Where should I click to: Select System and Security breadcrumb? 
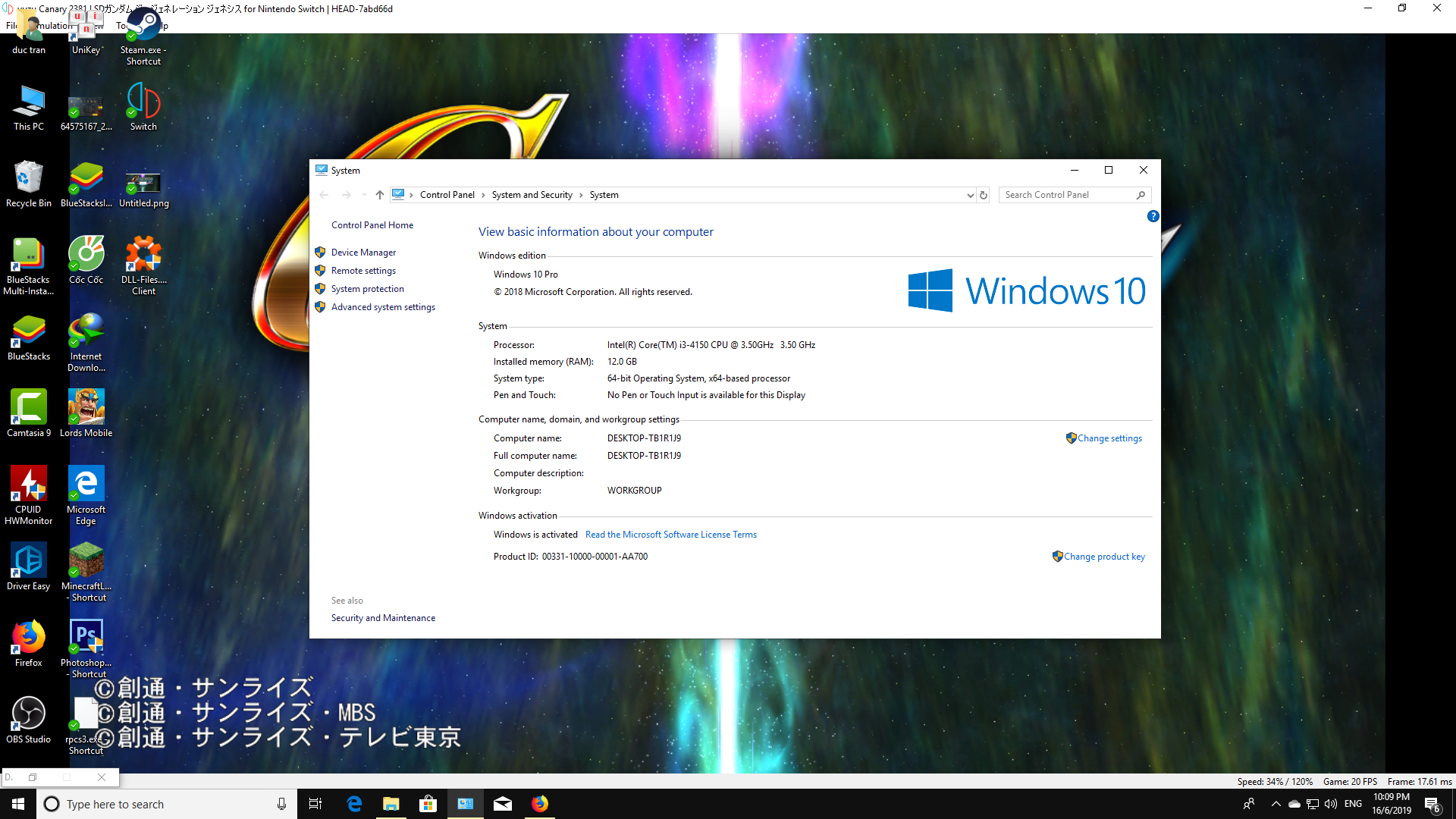pyautogui.click(x=532, y=195)
